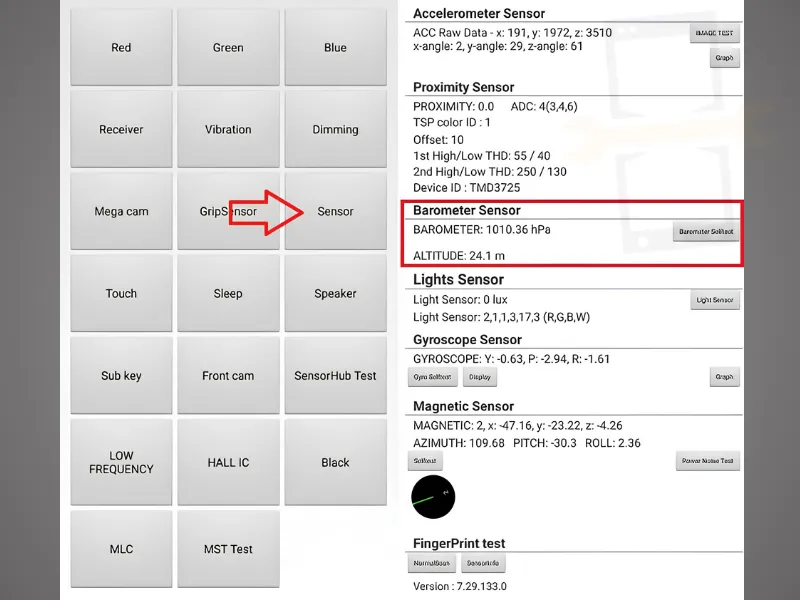Start the Power Noise Test
The image size is (800, 600).
(x=708, y=461)
